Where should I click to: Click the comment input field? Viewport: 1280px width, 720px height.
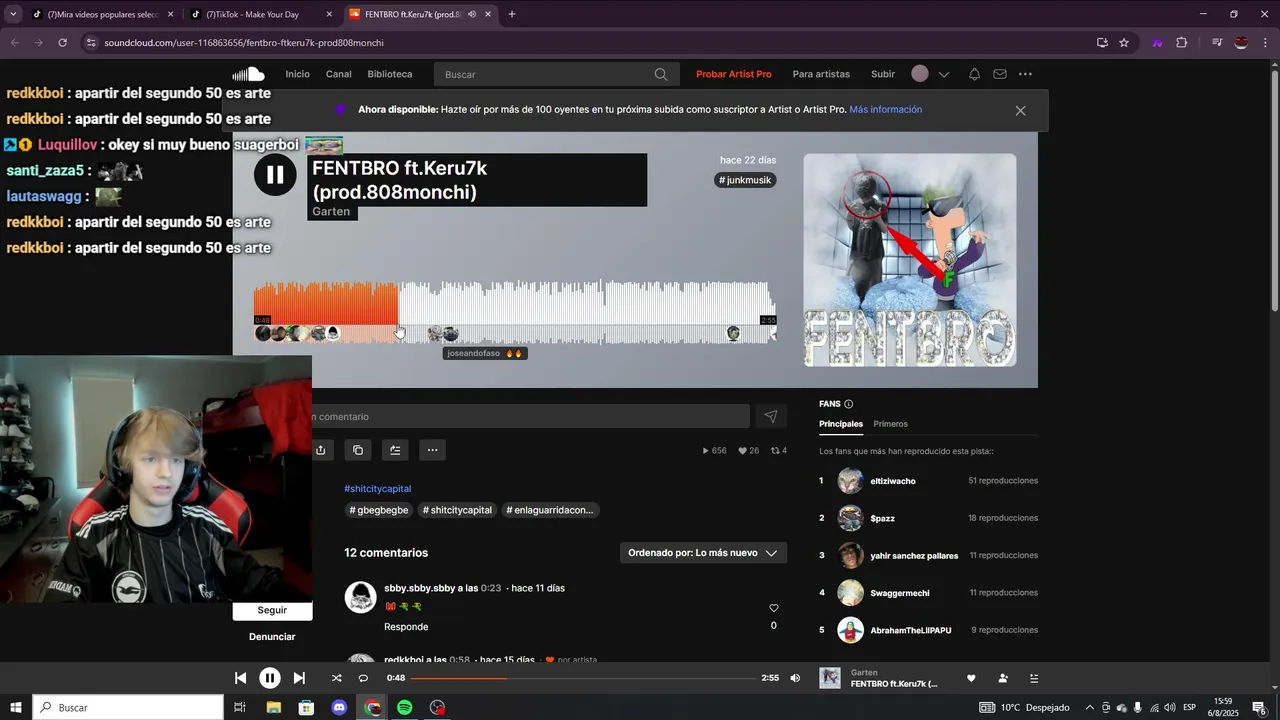(529, 416)
